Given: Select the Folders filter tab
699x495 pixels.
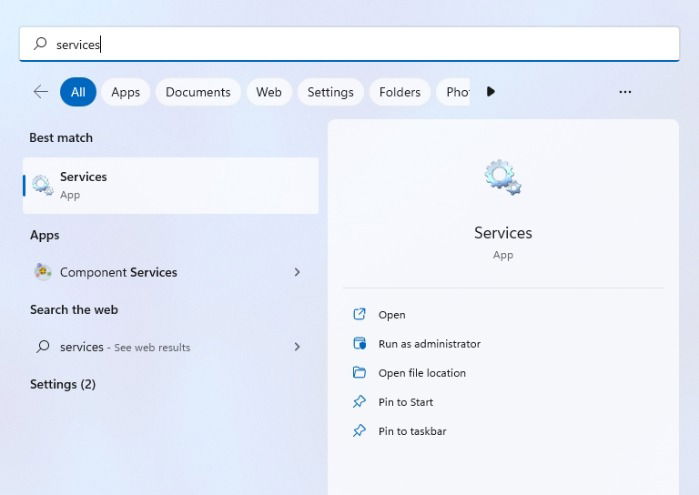Looking at the screenshot, I should pyautogui.click(x=400, y=92).
